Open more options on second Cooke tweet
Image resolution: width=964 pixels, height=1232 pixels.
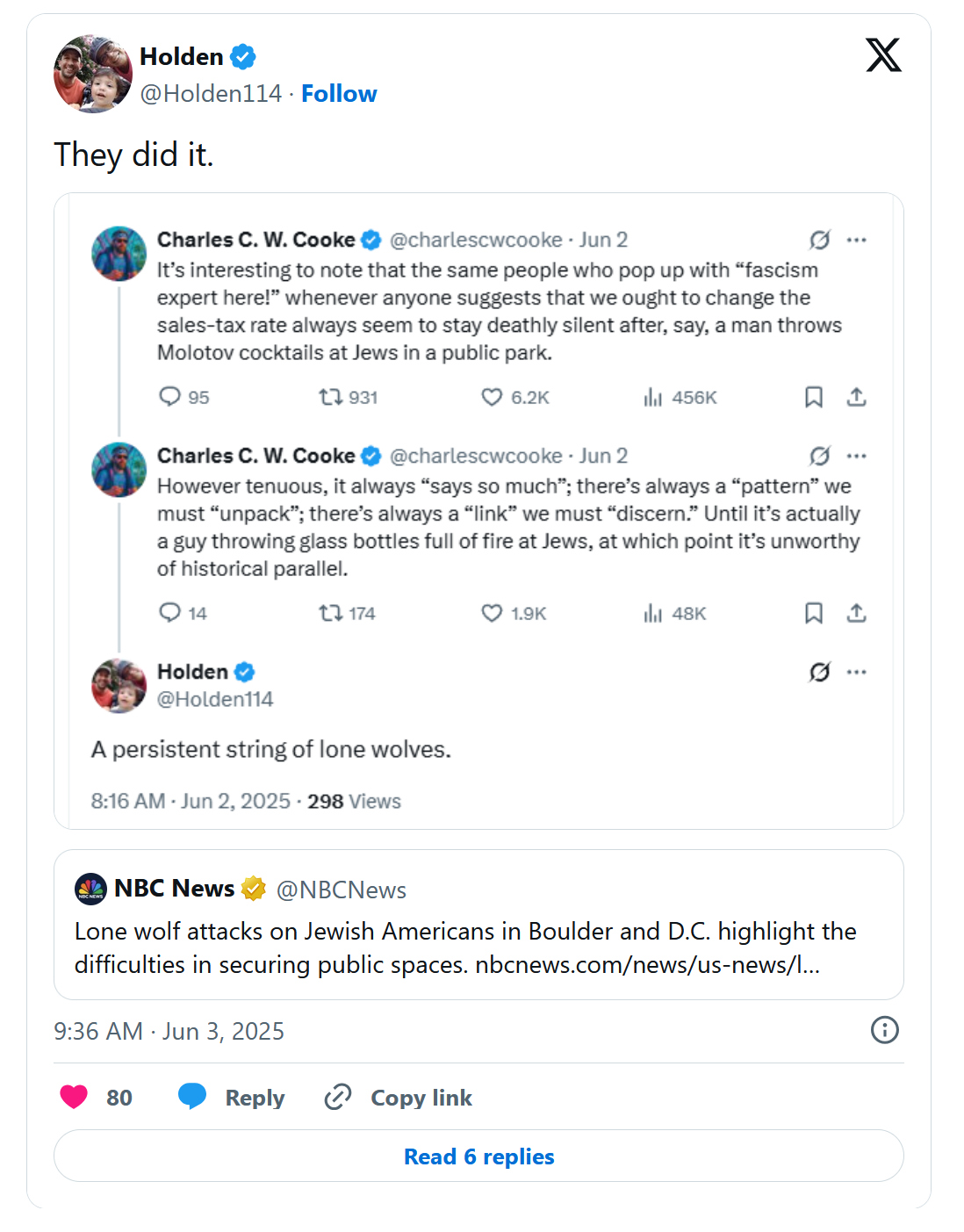click(x=857, y=456)
